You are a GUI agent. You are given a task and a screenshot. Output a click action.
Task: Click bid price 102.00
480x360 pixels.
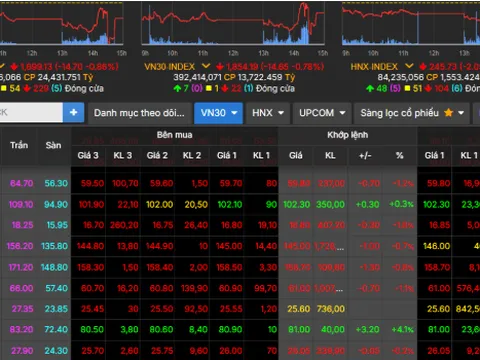(160, 204)
